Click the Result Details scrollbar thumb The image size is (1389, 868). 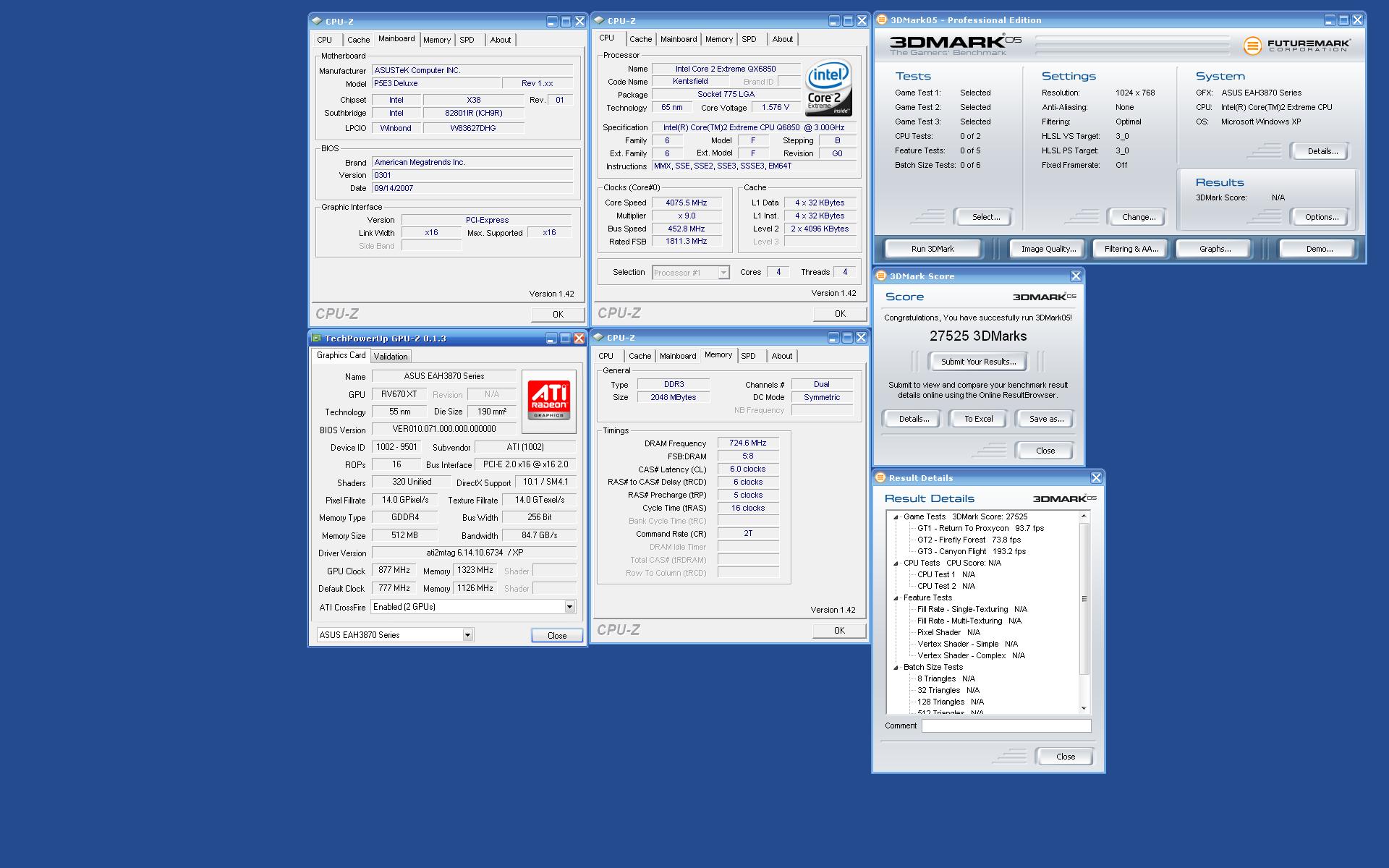1084,598
